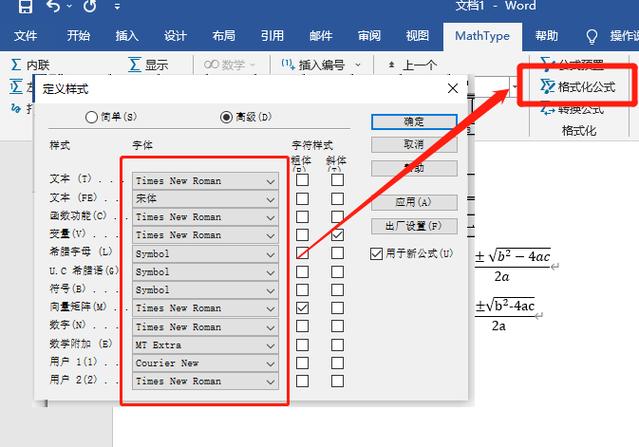The height and width of the screenshot is (447, 639).
Task: Switch to the 审阅 ribbon tab
Action: pos(369,36)
